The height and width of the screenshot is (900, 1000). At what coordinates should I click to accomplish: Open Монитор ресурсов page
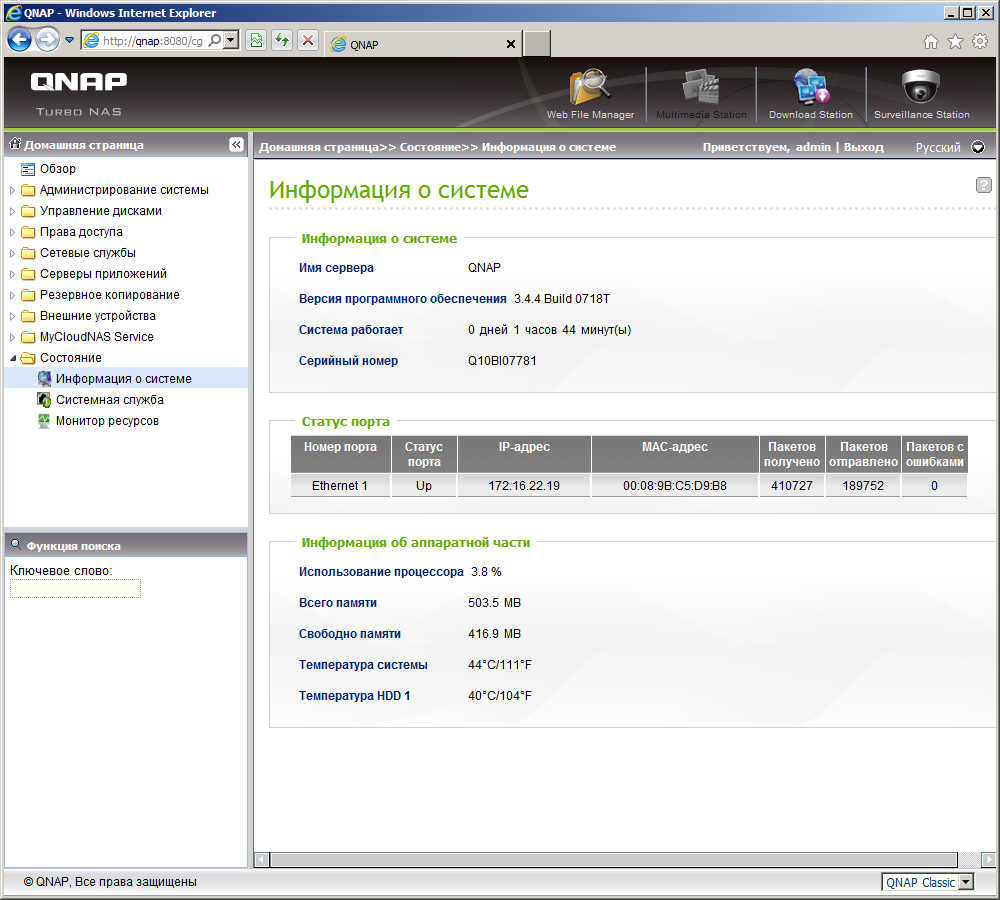(x=107, y=420)
